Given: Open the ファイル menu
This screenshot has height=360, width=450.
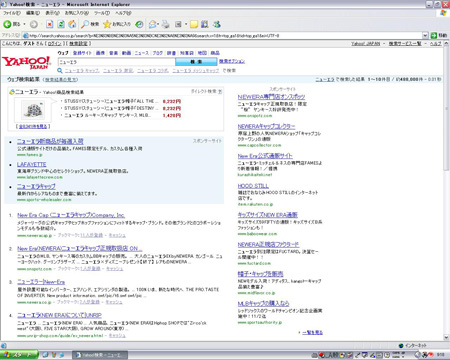Looking at the screenshot, I should [x=12, y=13].
